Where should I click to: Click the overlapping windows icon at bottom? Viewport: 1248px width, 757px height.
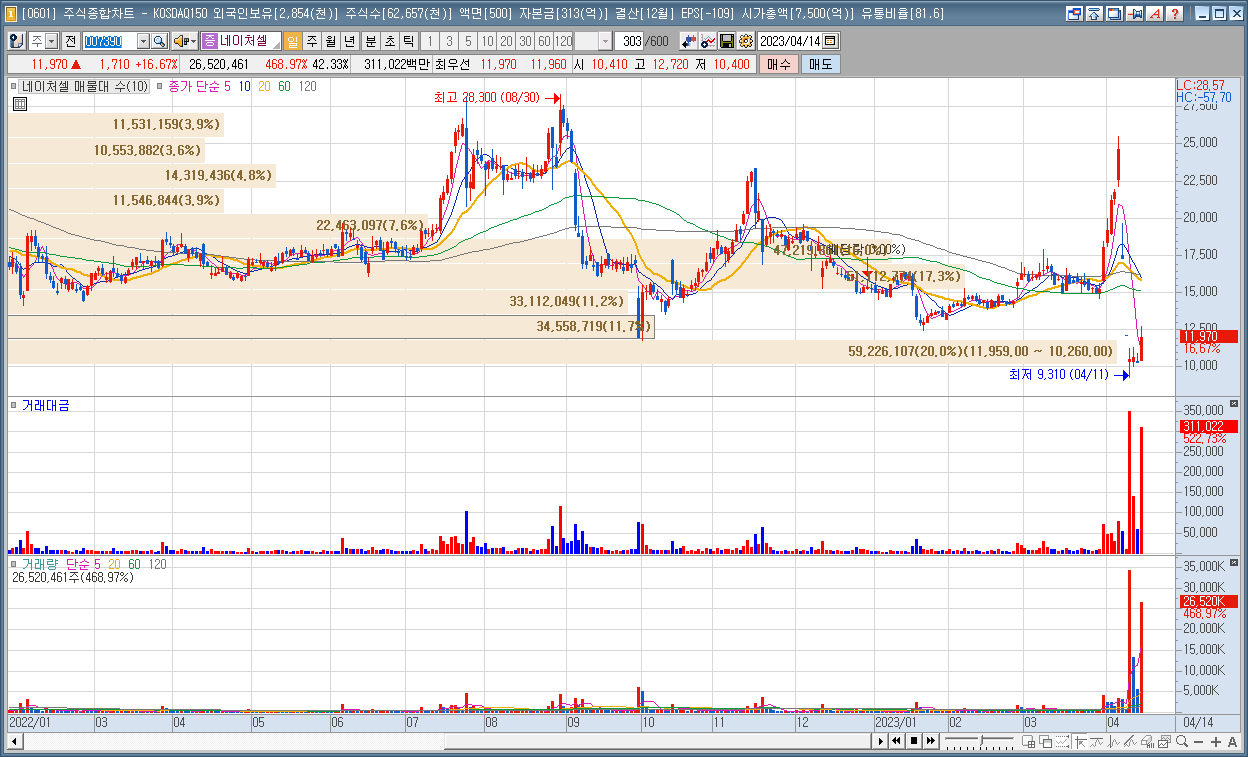tap(1045, 741)
